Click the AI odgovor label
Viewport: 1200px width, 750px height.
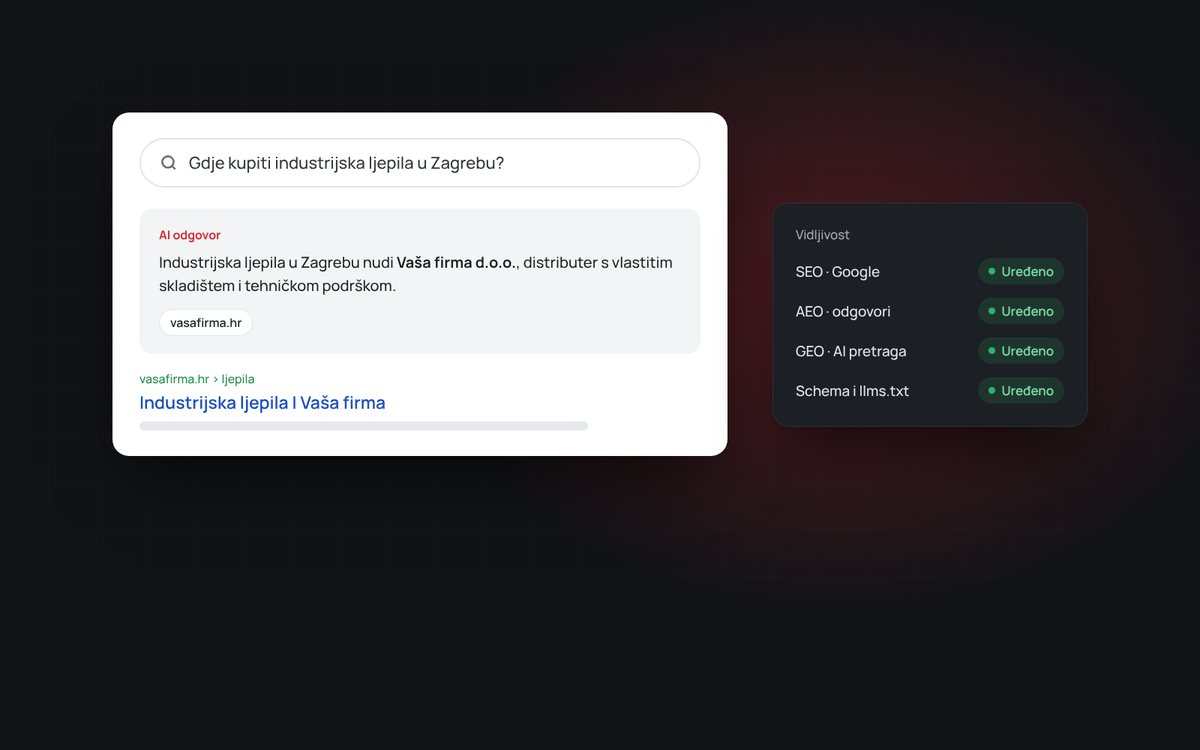coord(190,235)
